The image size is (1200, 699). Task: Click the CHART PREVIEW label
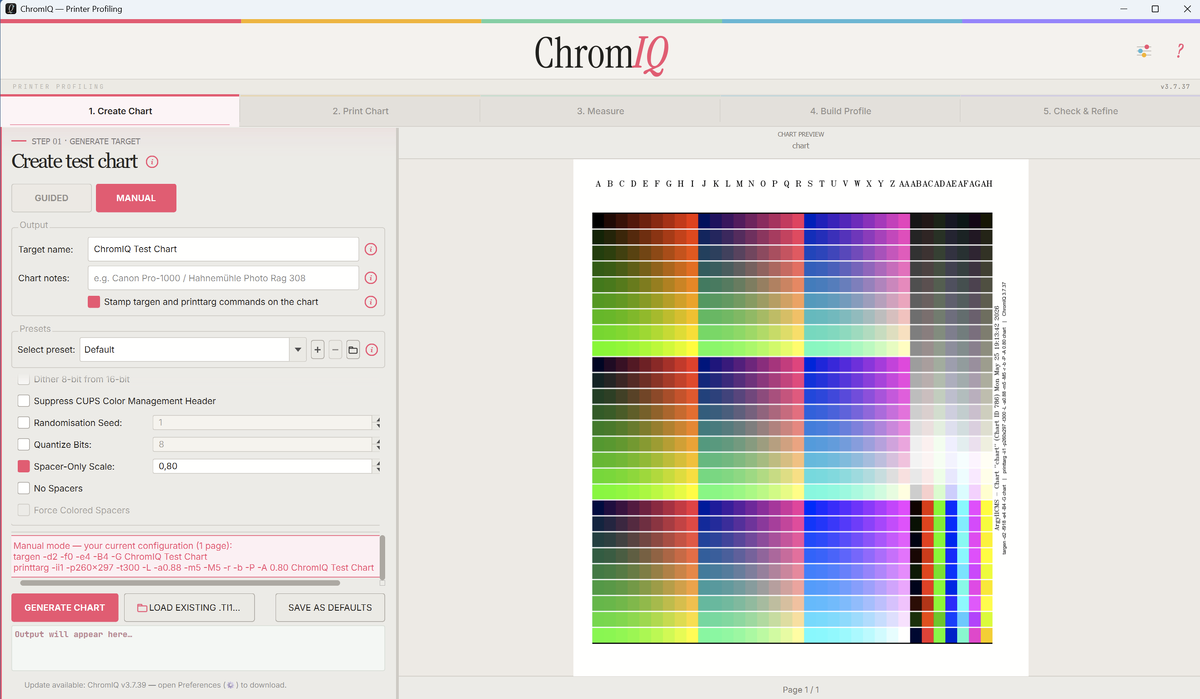pos(800,134)
